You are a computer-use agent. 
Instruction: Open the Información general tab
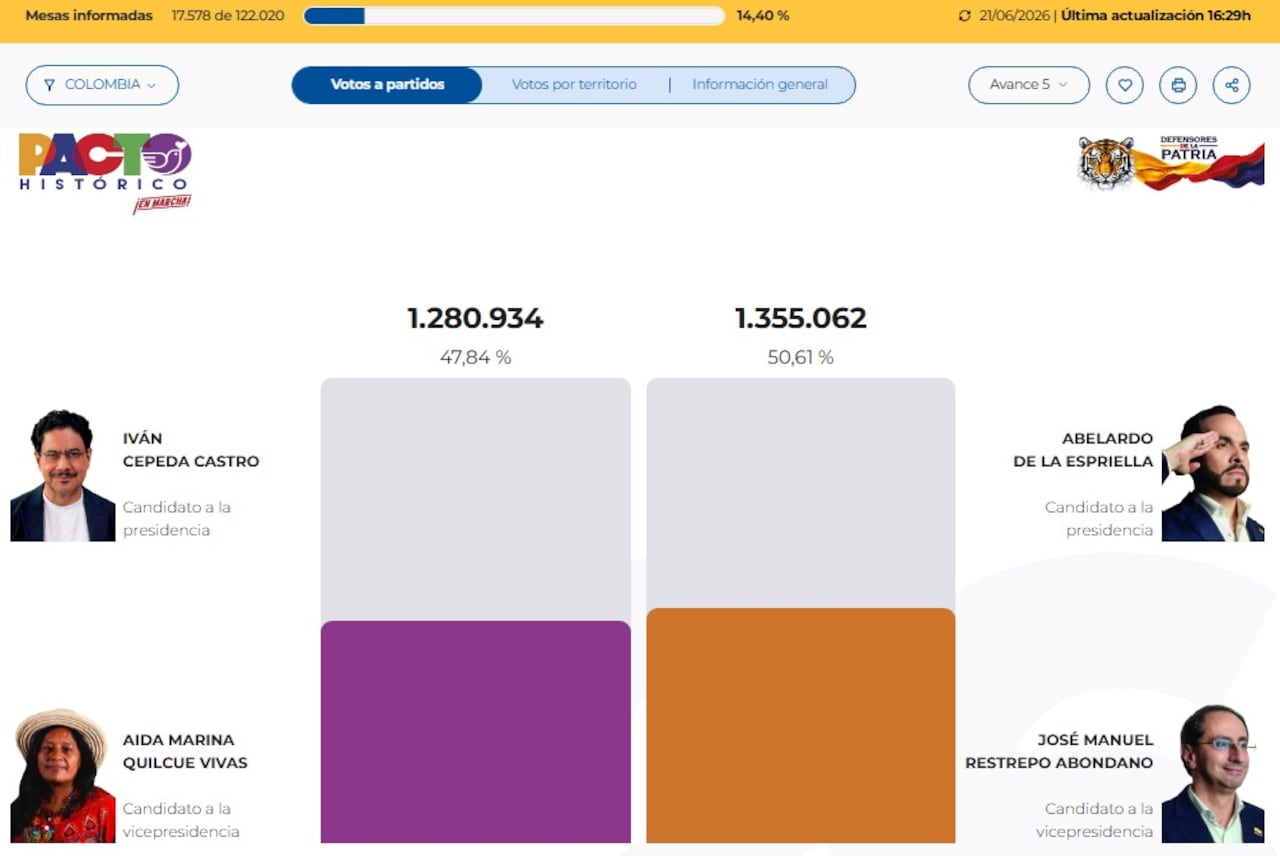(760, 85)
